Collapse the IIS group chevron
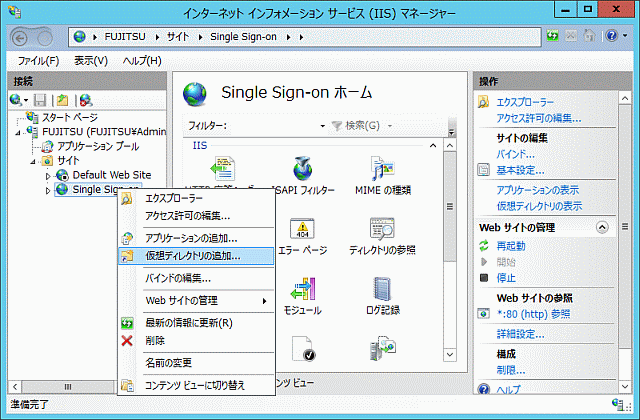 pyautogui.click(x=433, y=145)
